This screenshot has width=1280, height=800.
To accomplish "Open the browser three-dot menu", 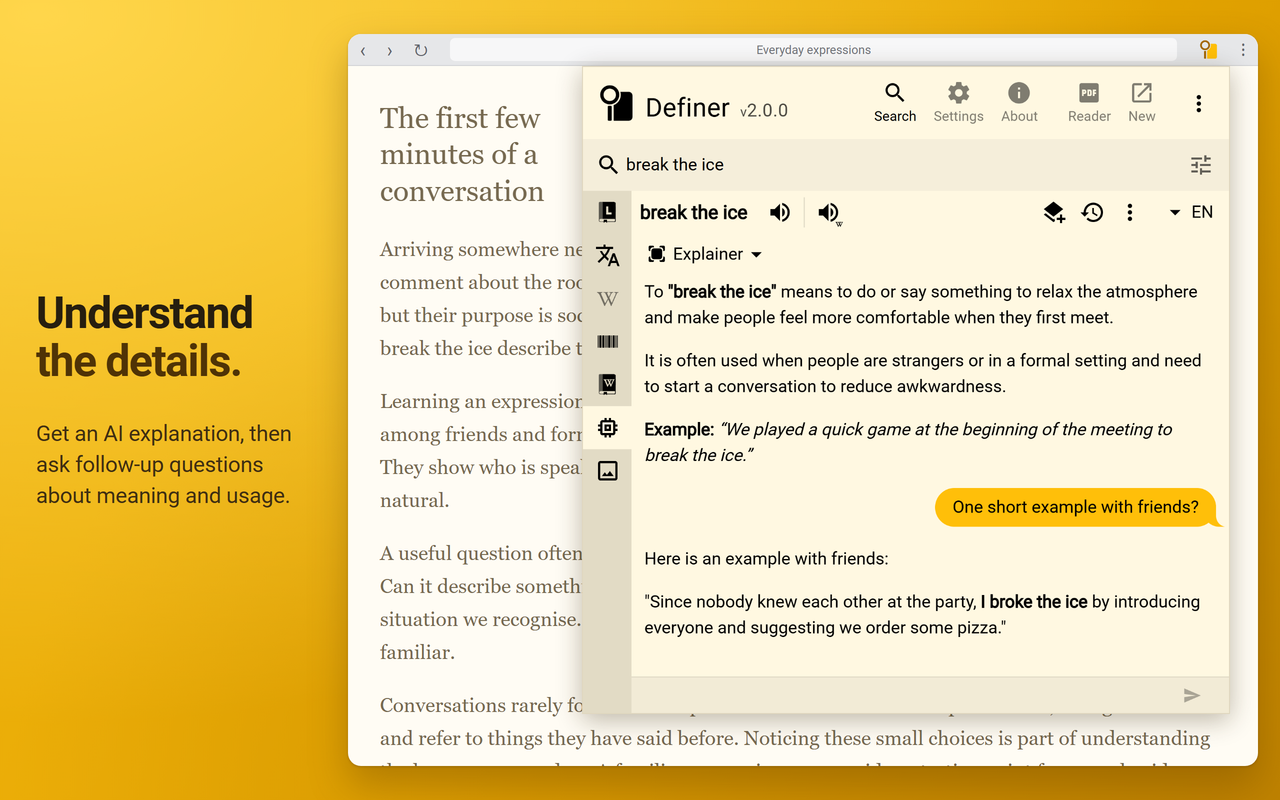I will (x=1243, y=50).
